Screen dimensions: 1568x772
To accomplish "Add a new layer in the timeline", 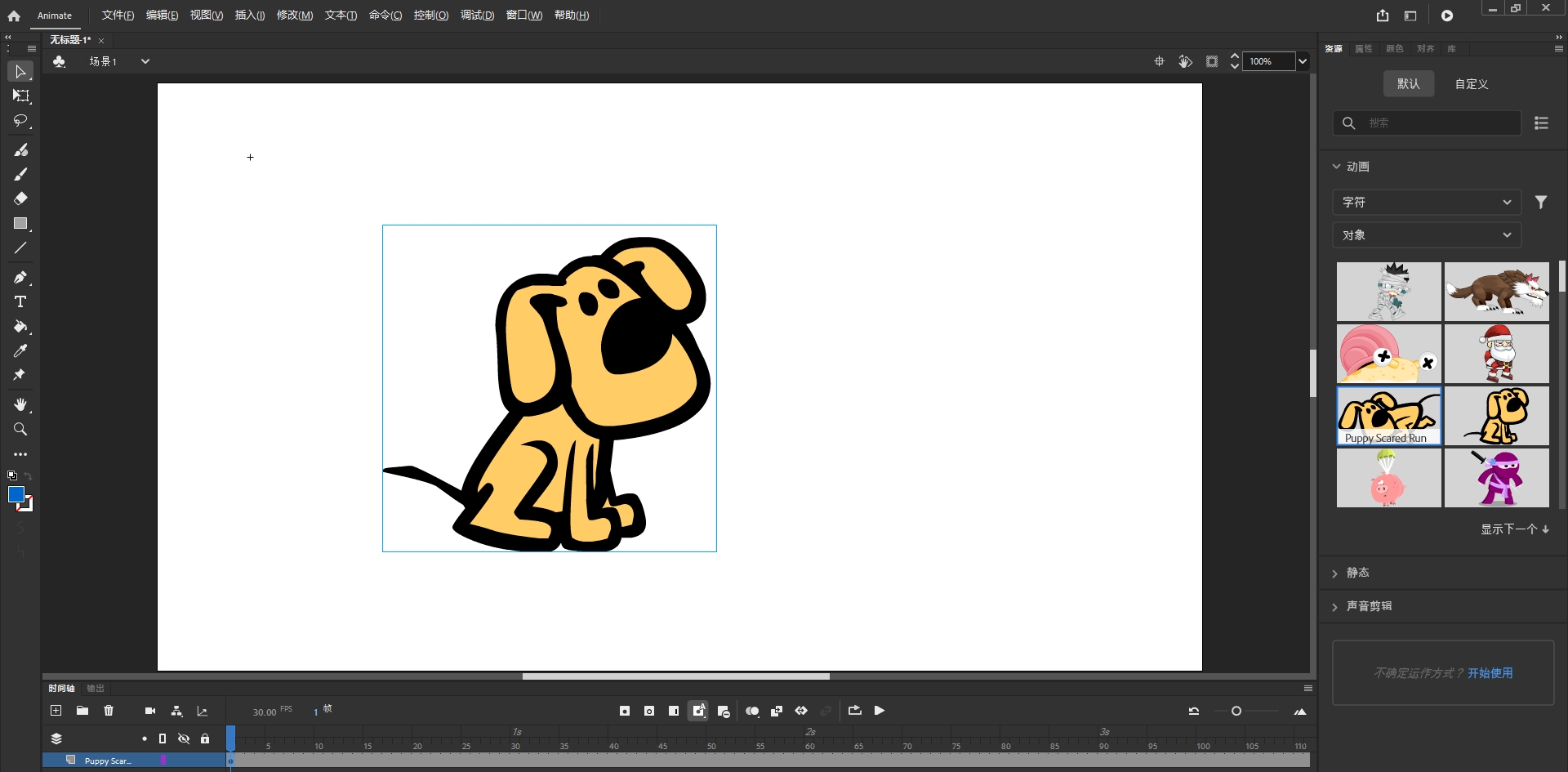I will pyautogui.click(x=56, y=711).
